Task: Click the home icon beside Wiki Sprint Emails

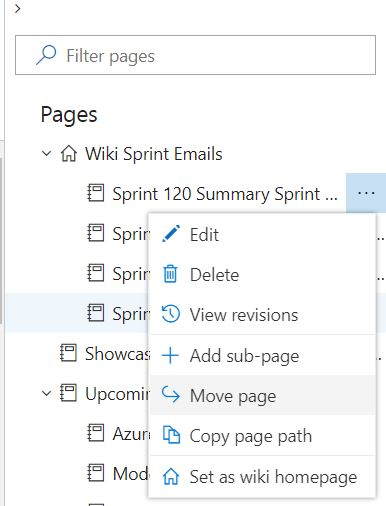Action: tap(69, 154)
